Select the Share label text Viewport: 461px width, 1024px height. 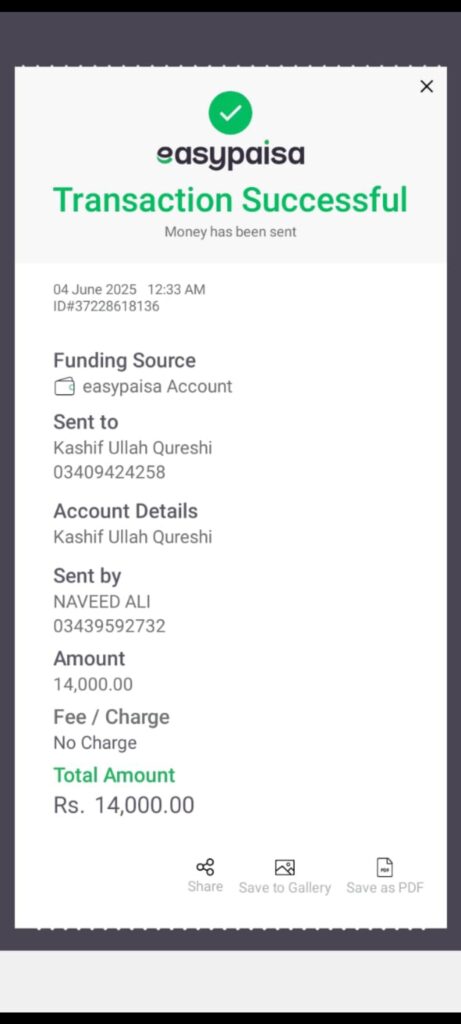205,886
